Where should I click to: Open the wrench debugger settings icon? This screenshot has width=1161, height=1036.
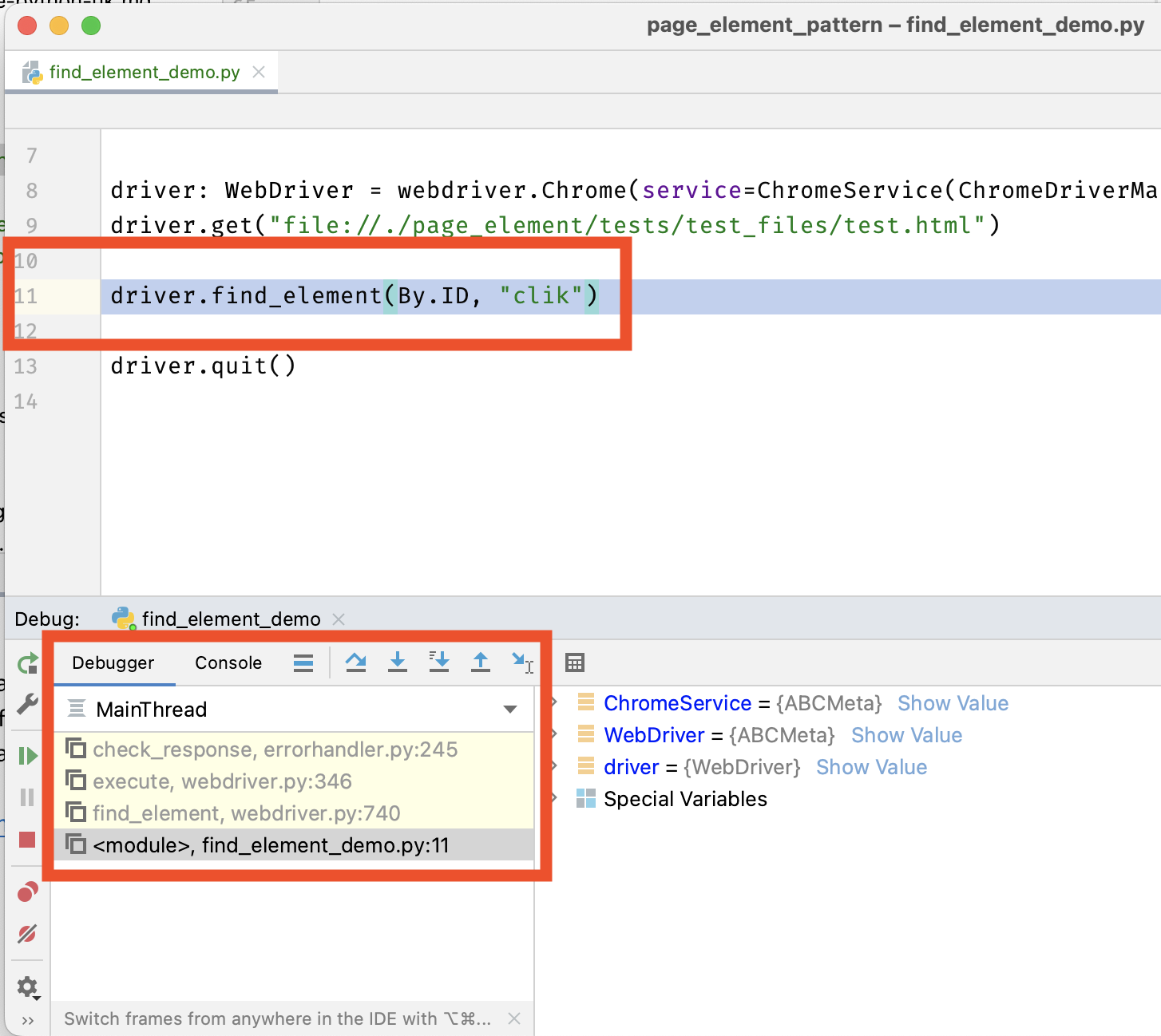coord(27,703)
